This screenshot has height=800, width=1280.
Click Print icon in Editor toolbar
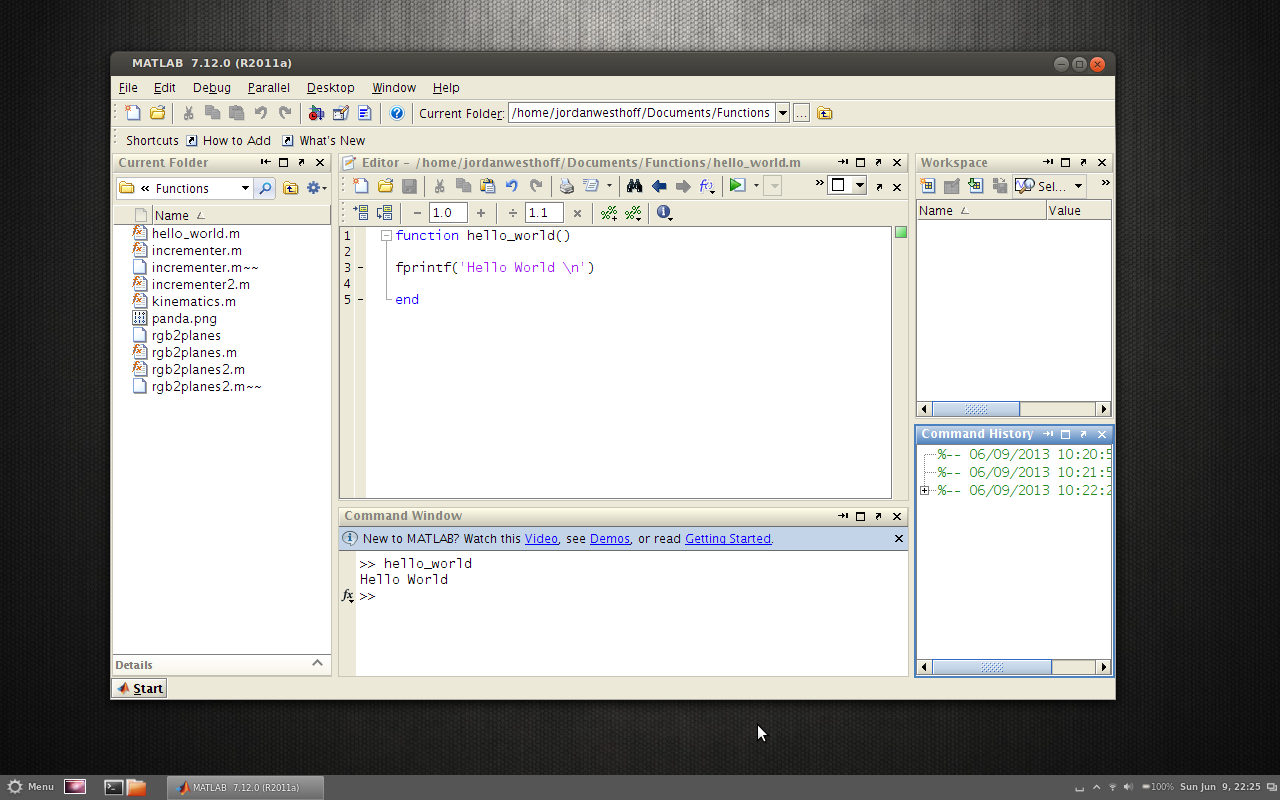click(x=567, y=186)
